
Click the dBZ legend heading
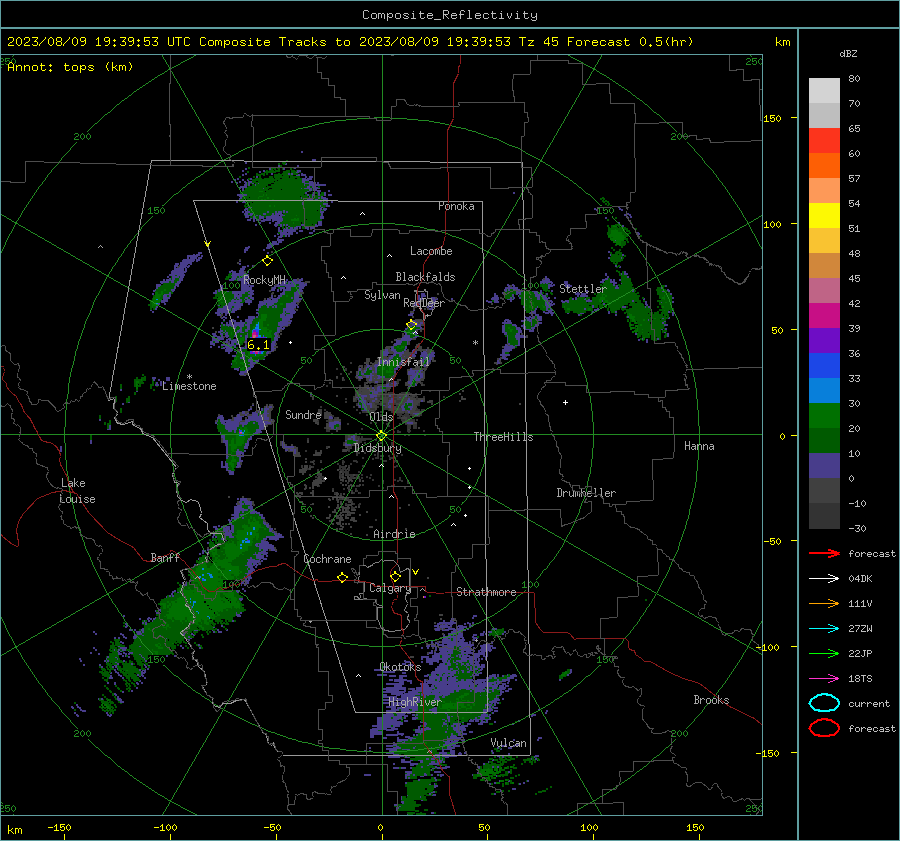[848, 53]
